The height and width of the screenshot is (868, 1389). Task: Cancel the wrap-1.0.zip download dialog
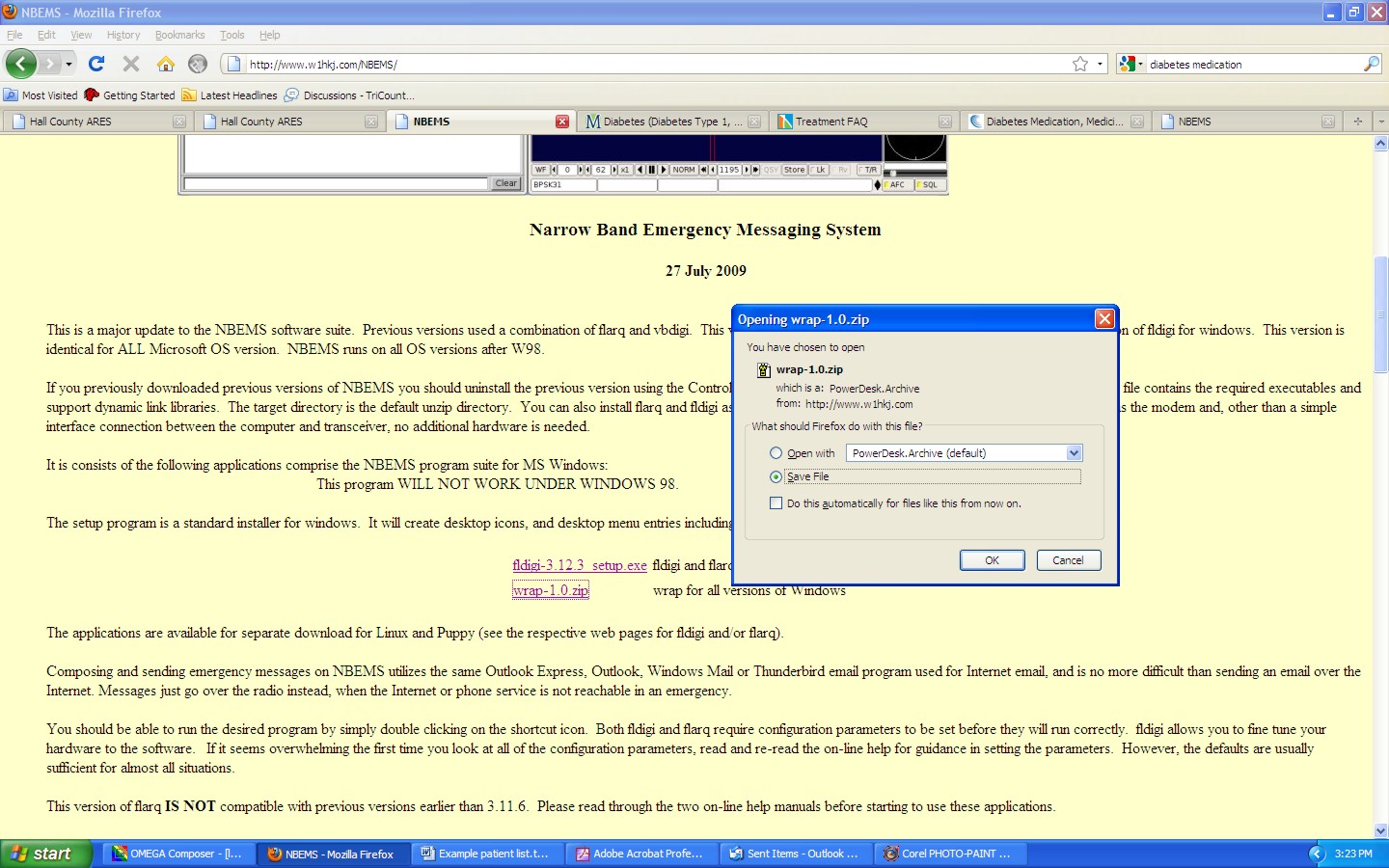pyautogui.click(x=1068, y=560)
